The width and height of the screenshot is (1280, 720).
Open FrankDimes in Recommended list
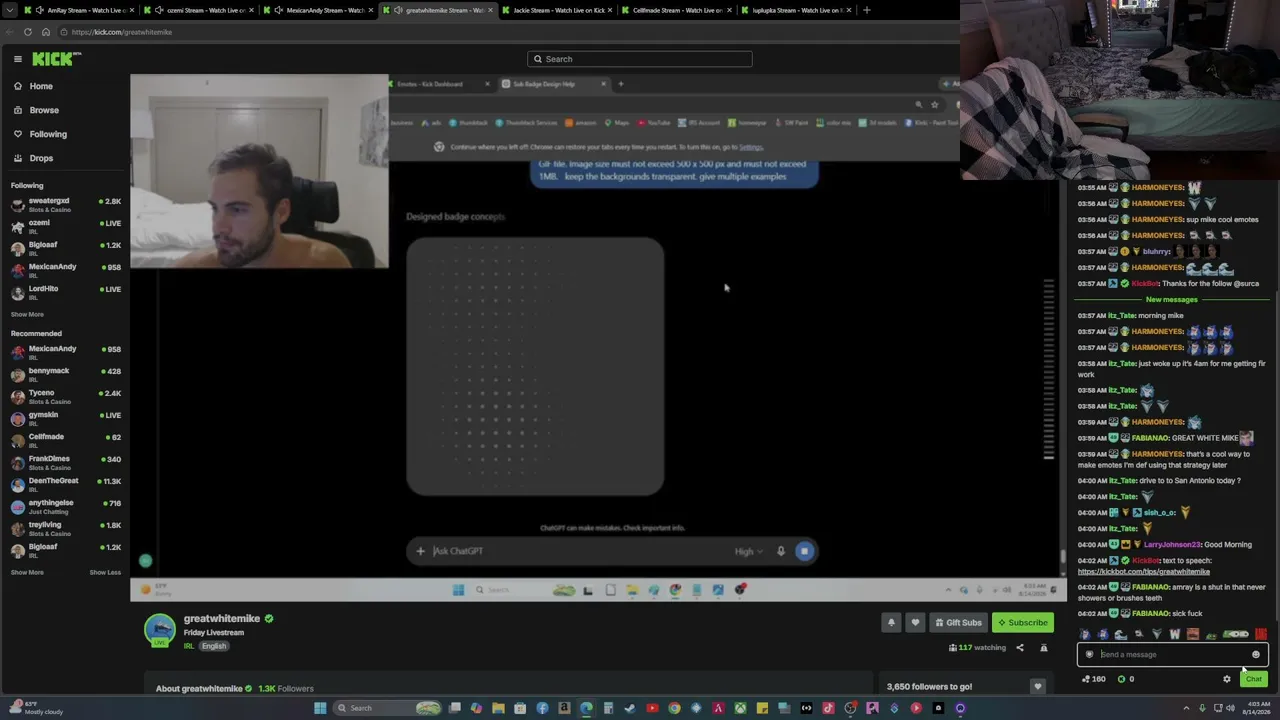click(x=65, y=463)
